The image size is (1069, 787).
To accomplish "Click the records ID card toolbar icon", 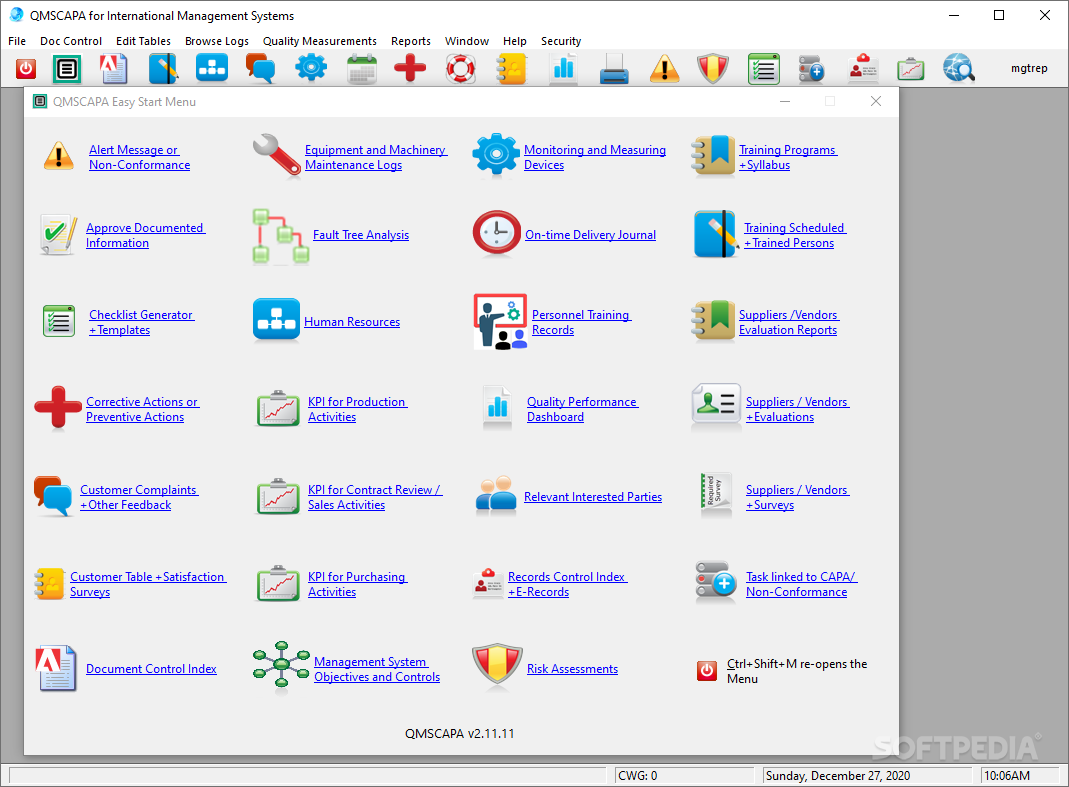I will click(863, 69).
